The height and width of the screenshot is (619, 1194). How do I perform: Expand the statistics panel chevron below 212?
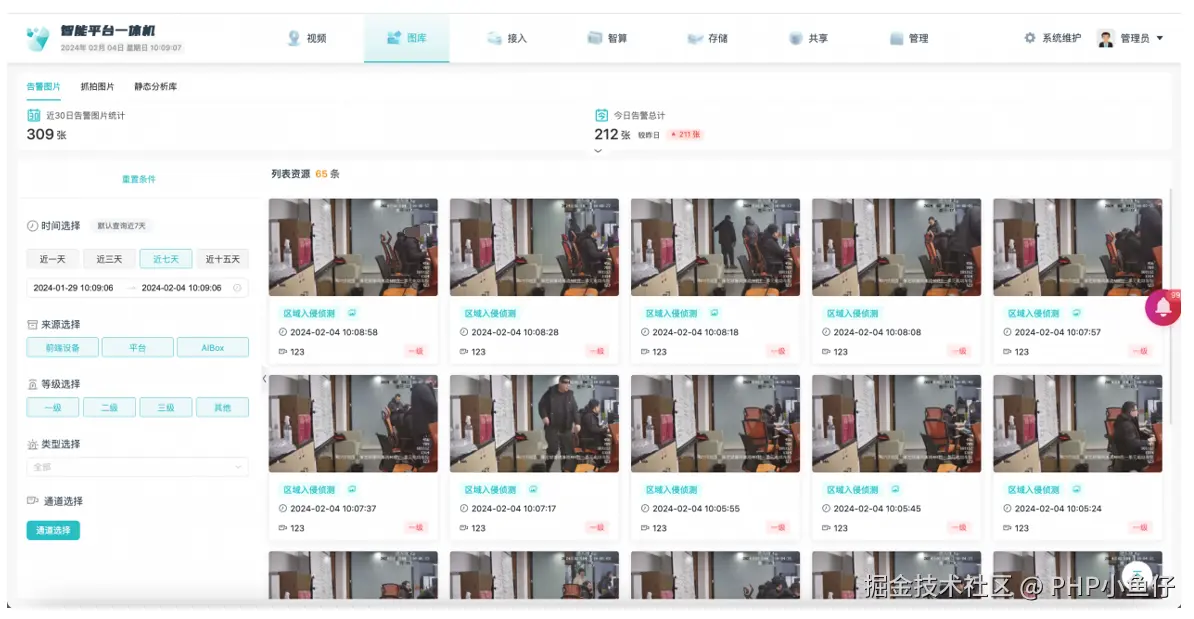pyautogui.click(x=598, y=151)
